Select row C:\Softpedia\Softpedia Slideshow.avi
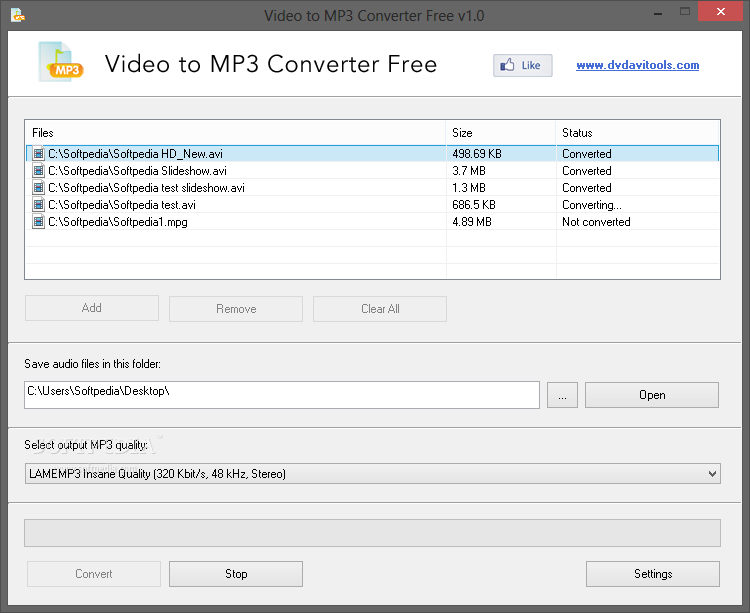 pos(372,171)
